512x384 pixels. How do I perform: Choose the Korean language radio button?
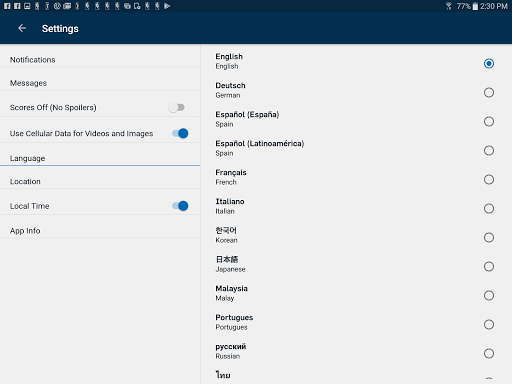(489, 237)
